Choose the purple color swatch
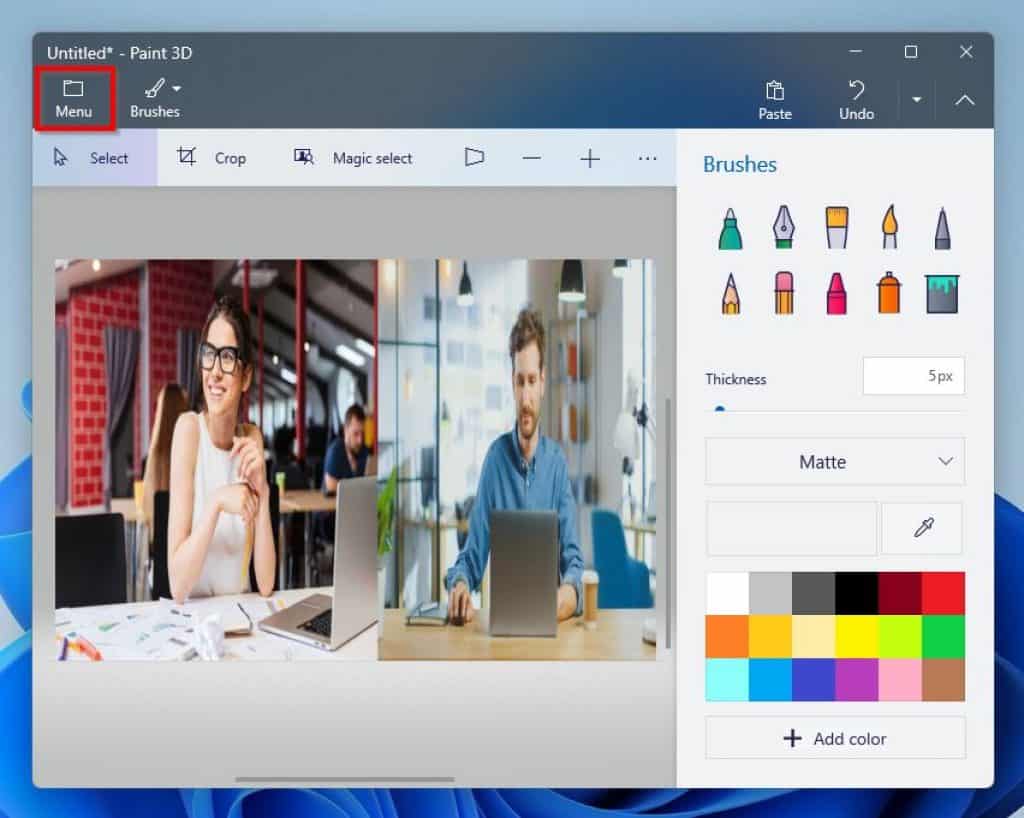The width and height of the screenshot is (1024, 818). coord(856,680)
